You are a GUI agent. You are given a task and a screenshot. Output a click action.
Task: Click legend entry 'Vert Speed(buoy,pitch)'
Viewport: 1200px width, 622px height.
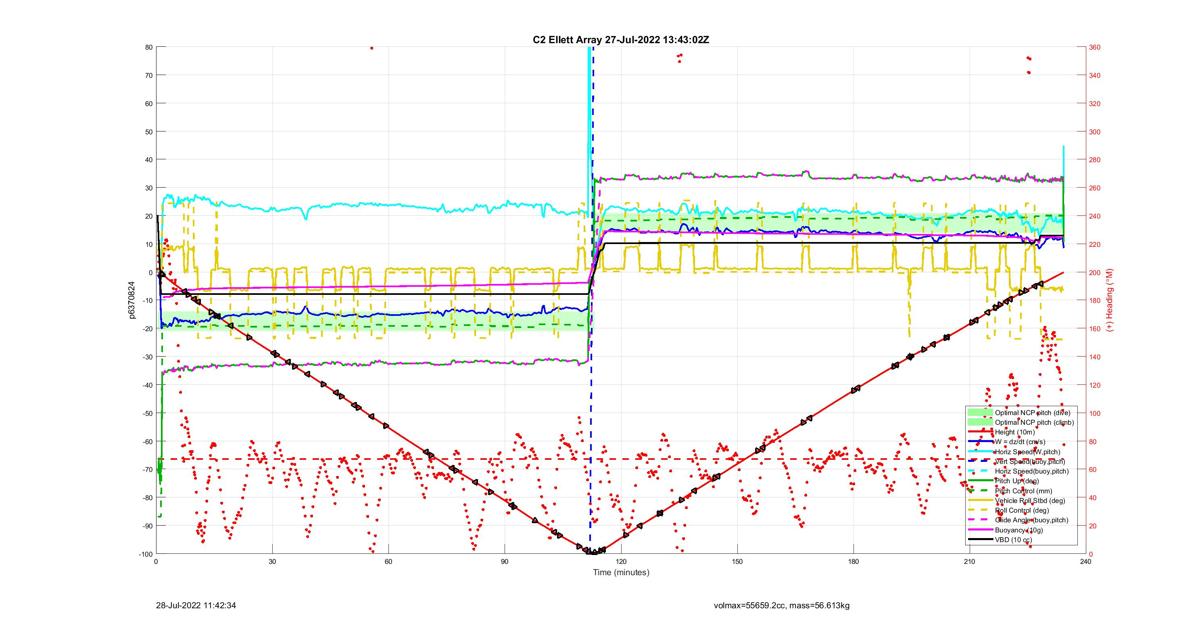pos(1030,461)
